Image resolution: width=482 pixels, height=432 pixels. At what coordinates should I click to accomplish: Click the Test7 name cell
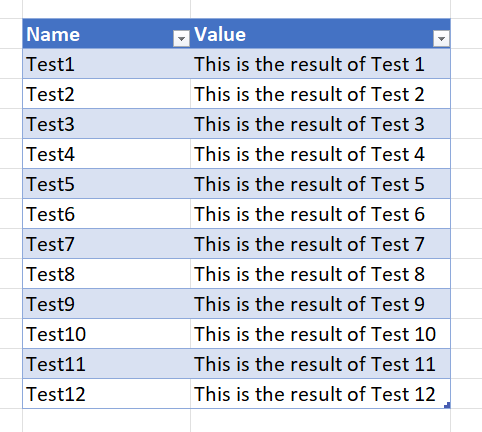pyautogui.click(x=107, y=244)
